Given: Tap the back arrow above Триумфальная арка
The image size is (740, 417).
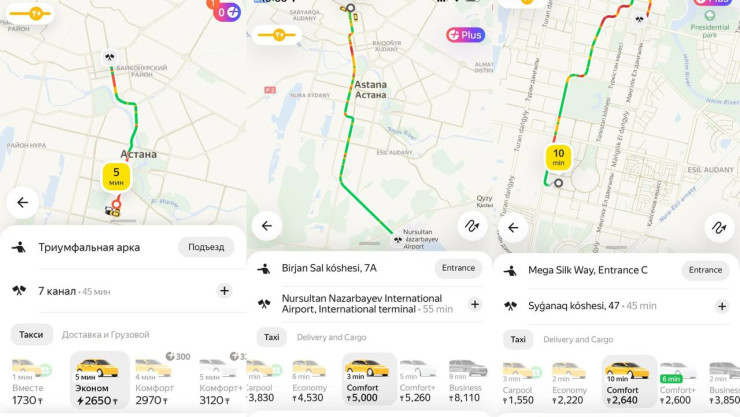Looking at the screenshot, I should 22,202.
